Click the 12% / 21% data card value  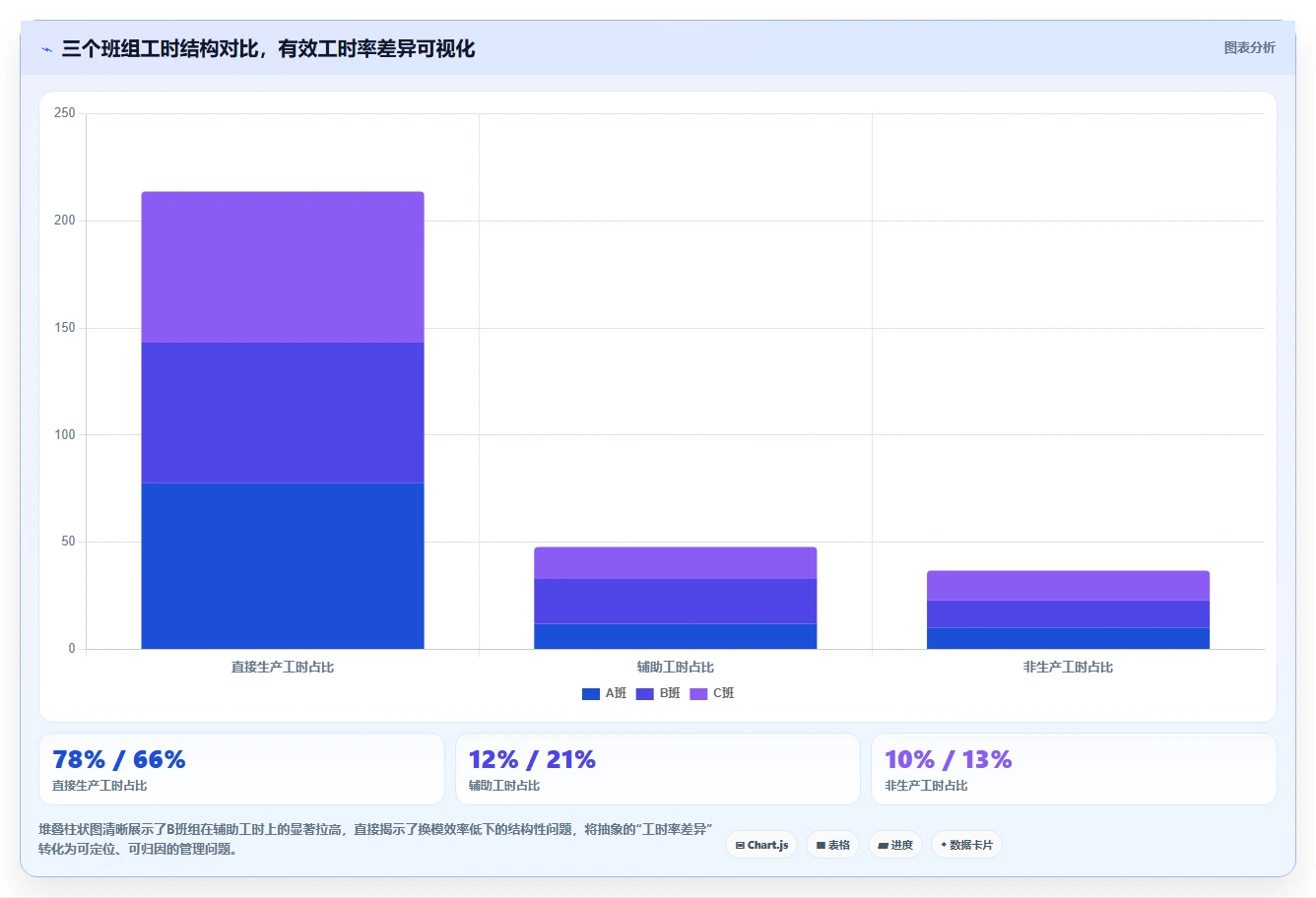point(532,759)
